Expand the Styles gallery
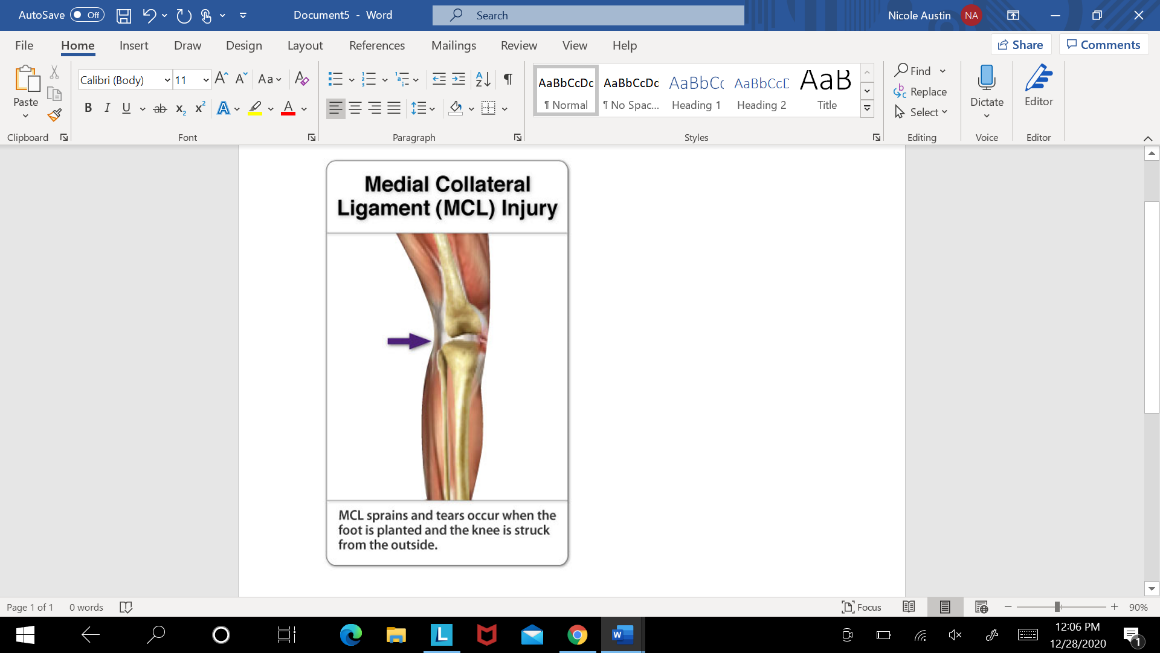The height and width of the screenshot is (653, 1160). (x=867, y=109)
